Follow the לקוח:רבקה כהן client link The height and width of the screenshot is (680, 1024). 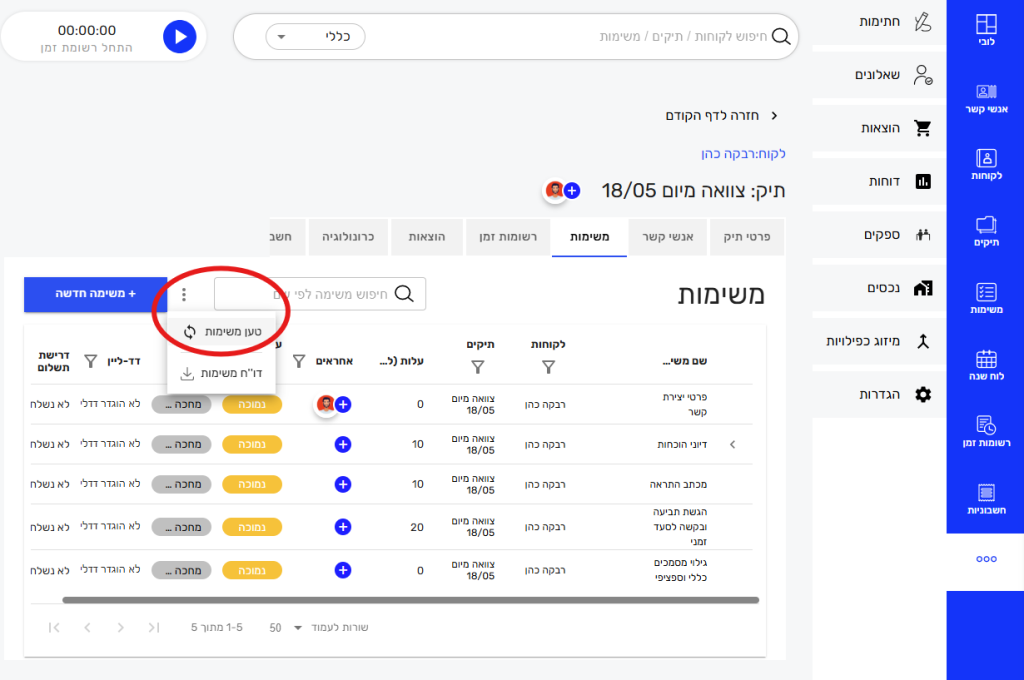(x=743, y=154)
